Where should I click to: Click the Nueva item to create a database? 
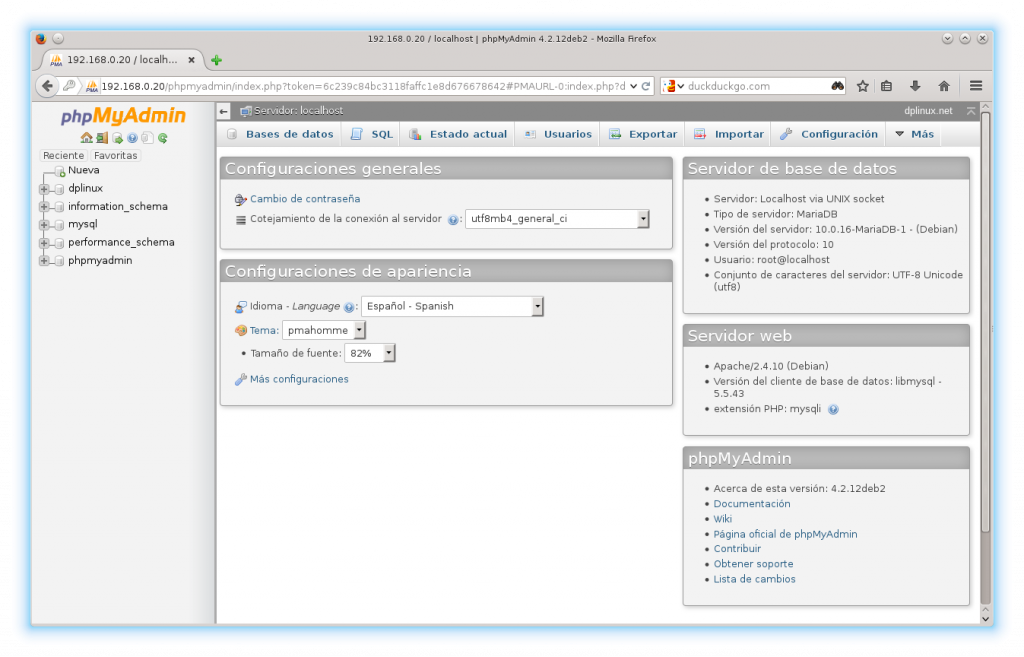84,170
